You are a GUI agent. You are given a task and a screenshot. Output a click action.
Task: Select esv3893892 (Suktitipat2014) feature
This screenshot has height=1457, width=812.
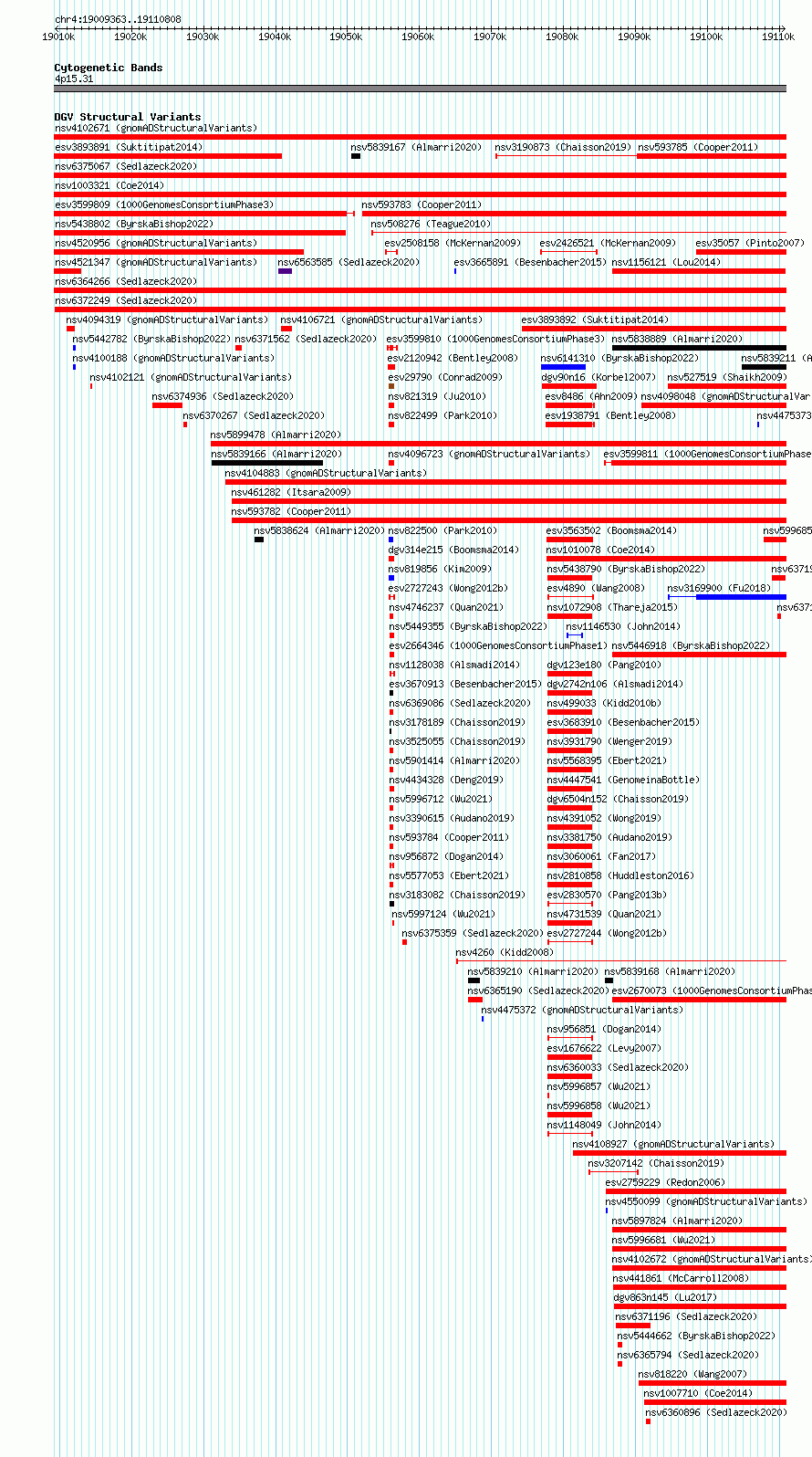[x=595, y=320]
